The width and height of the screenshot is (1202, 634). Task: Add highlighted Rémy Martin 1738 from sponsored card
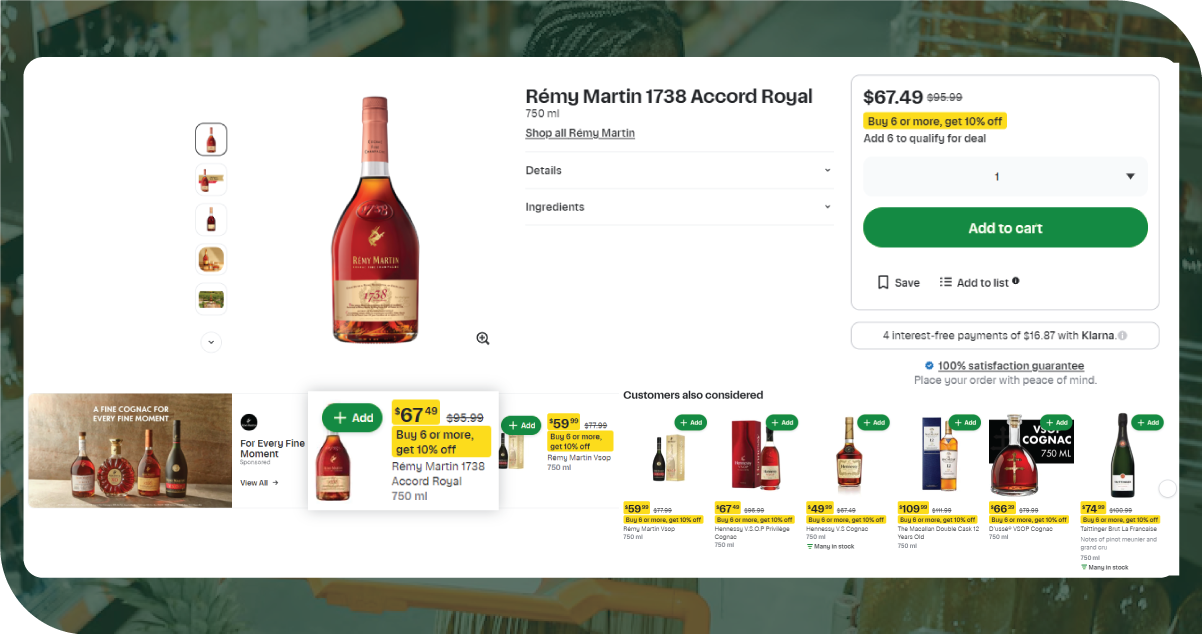coord(352,418)
